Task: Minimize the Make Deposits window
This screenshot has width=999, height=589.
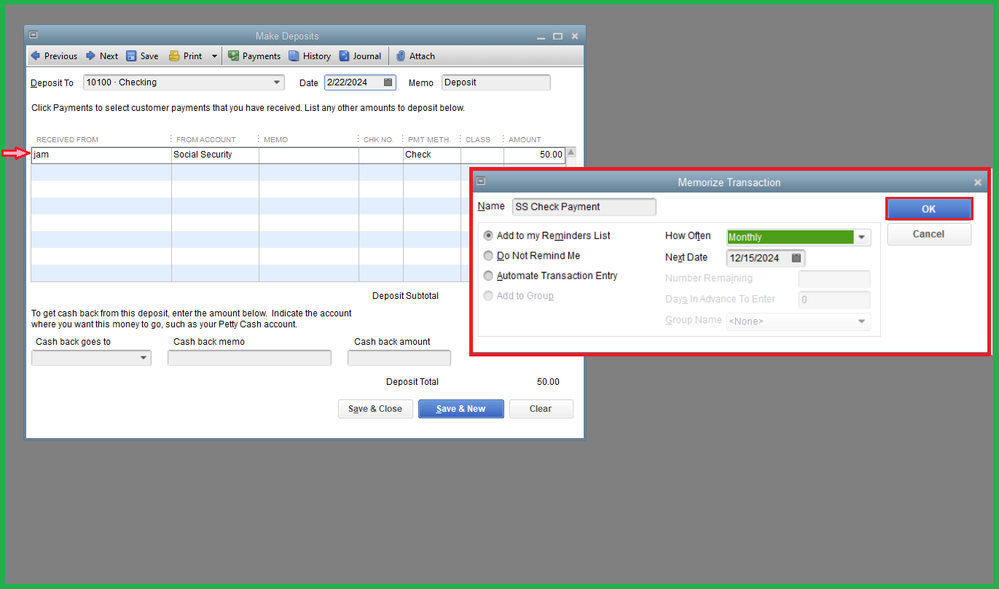Action: tap(541, 36)
